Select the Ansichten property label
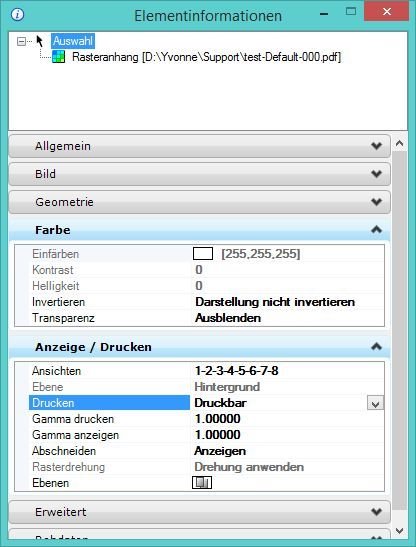The image size is (416, 547). [x=57, y=371]
